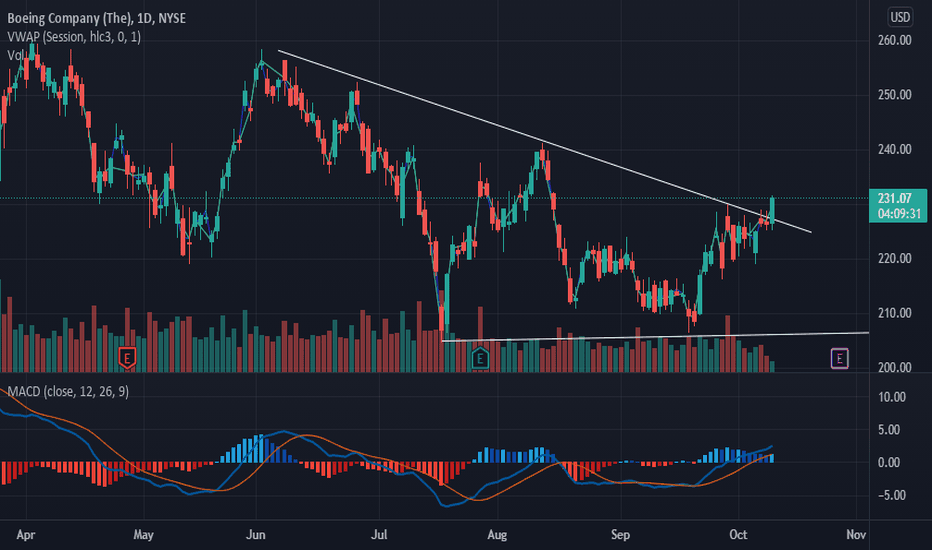
Task: Click the Oct label on time axis
Action: (x=738, y=535)
